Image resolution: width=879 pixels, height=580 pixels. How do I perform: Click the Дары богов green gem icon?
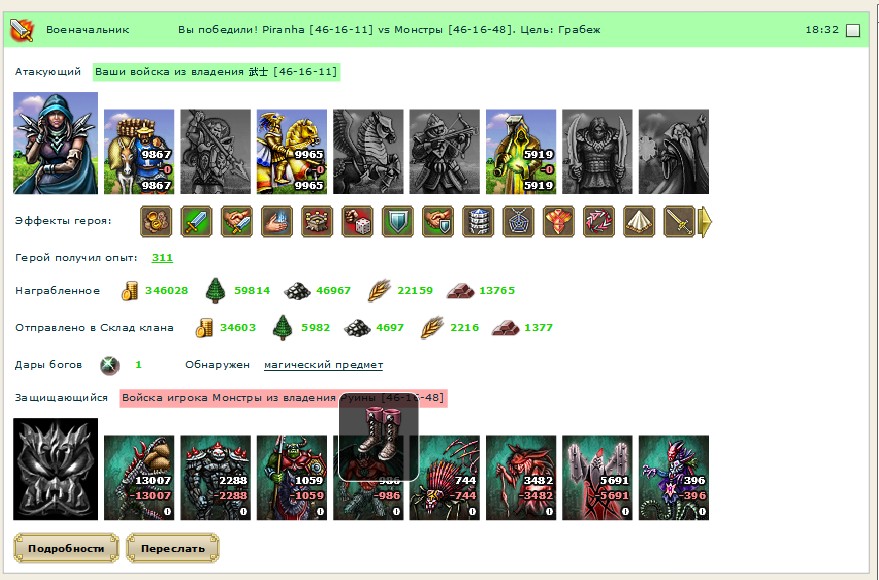pyautogui.click(x=110, y=365)
